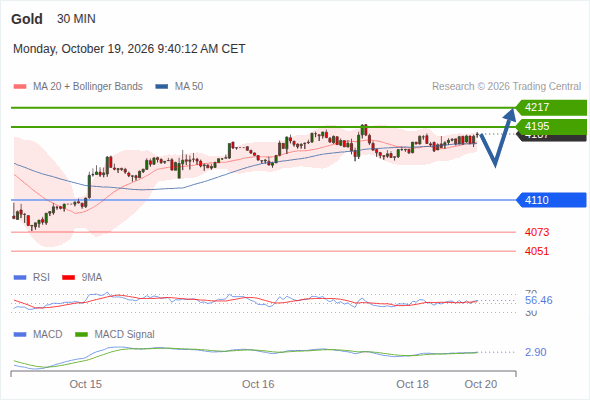Click the Oct 15 date axis label
The width and height of the screenshot is (590, 400).
[85, 384]
